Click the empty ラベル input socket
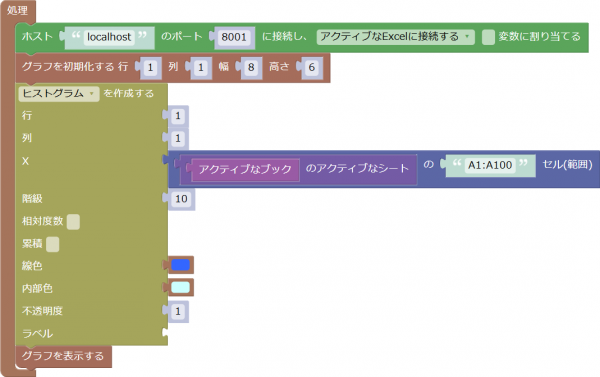The width and height of the screenshot is (600, 377). pyautogui.click(x=165, y=333)
